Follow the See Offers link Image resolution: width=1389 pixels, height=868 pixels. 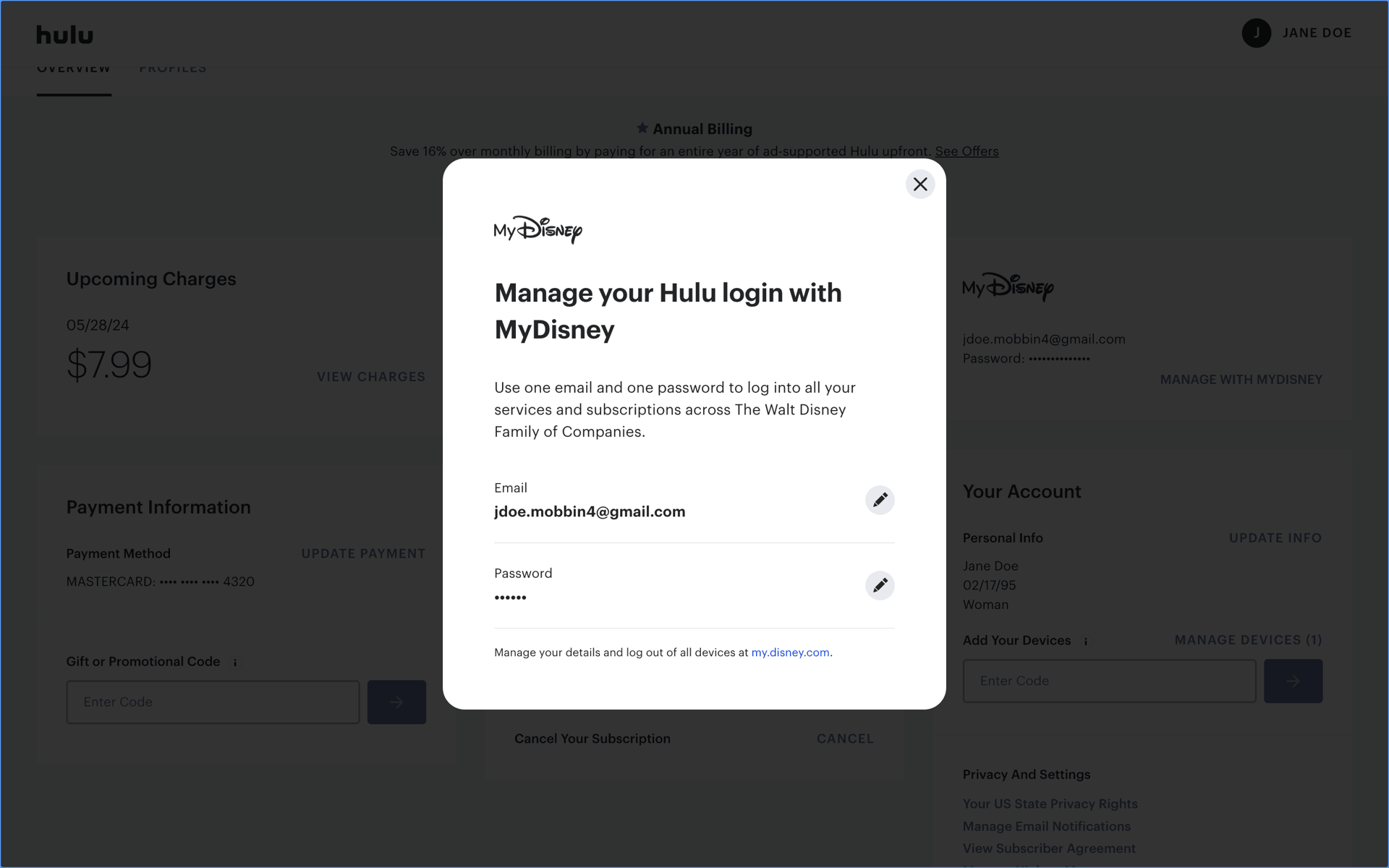coord(967,151)
